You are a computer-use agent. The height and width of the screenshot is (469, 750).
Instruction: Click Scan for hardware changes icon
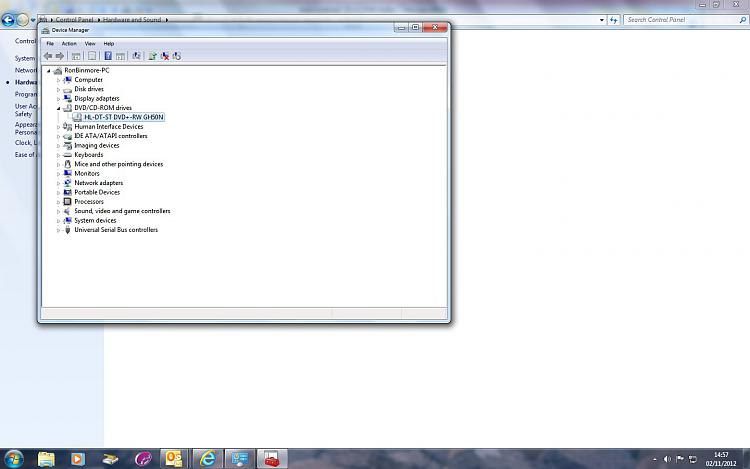[137, 56]
